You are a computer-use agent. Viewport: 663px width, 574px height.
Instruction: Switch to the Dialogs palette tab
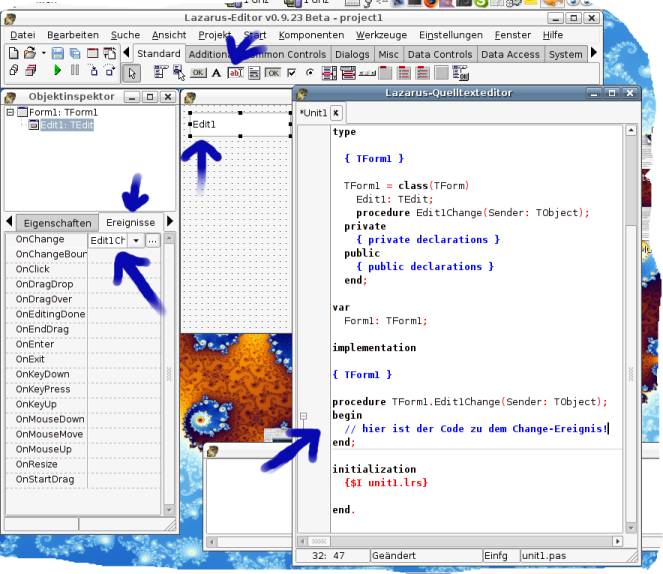pos(352,55)
